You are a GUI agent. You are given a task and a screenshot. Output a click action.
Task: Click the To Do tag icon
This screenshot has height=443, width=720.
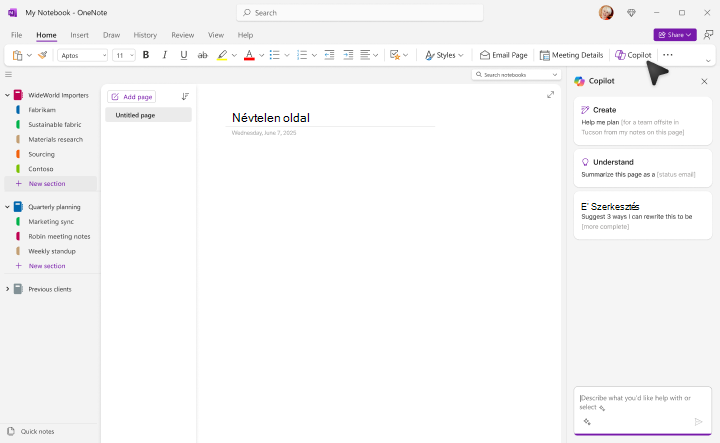(x=395, y=55)
